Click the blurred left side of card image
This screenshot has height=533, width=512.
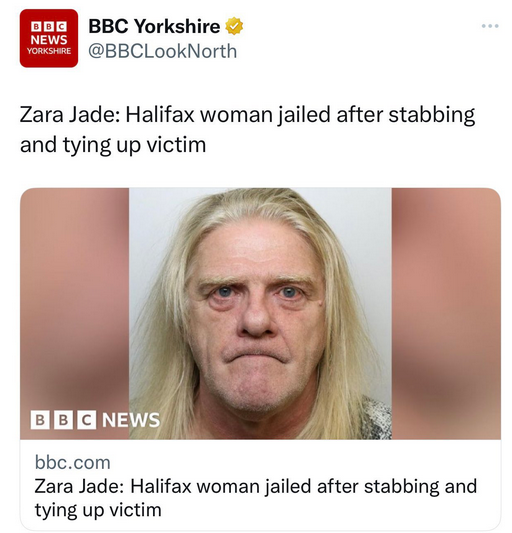point(74,299)
